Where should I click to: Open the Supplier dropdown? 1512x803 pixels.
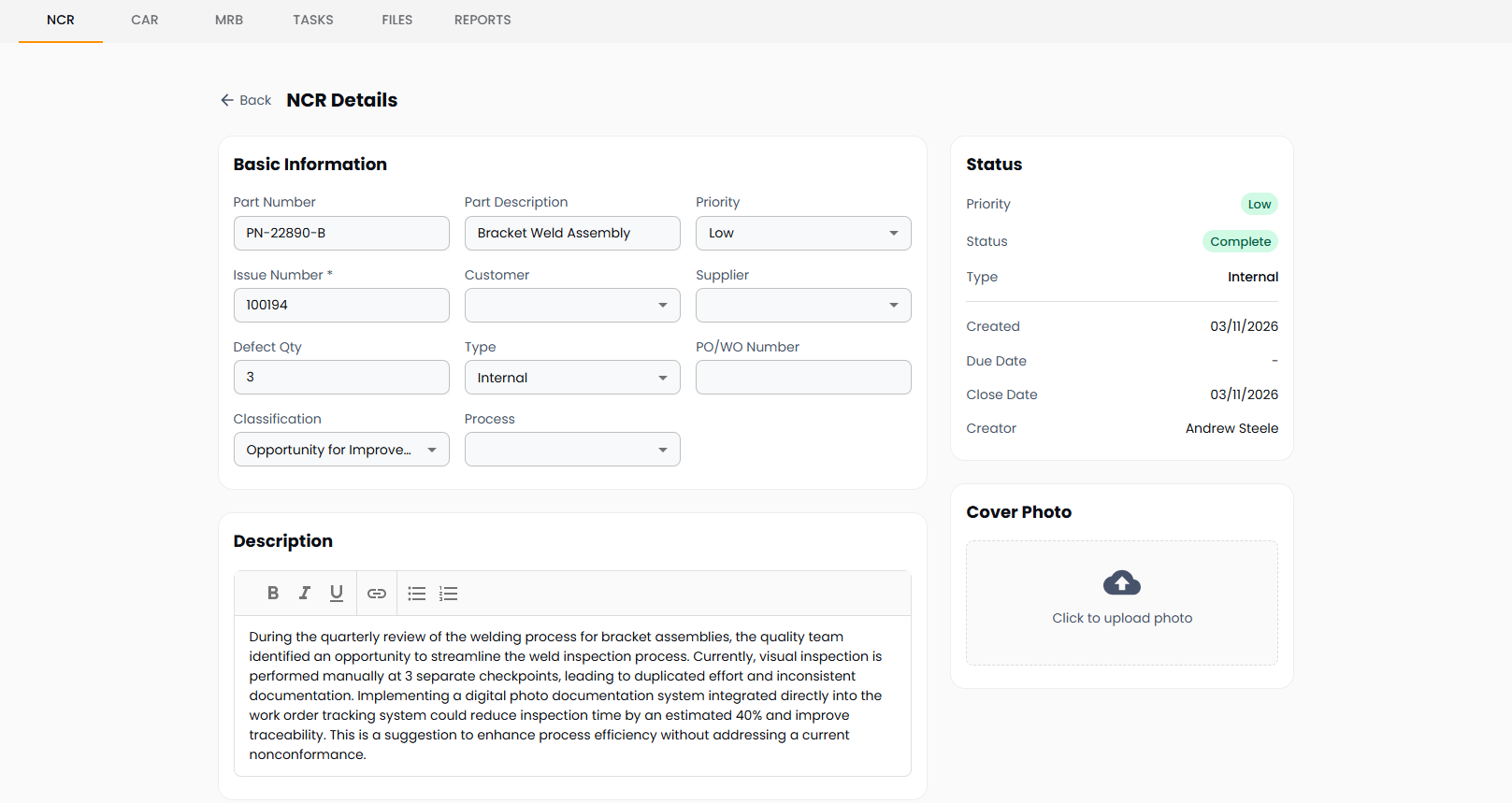tap(802, 305)
